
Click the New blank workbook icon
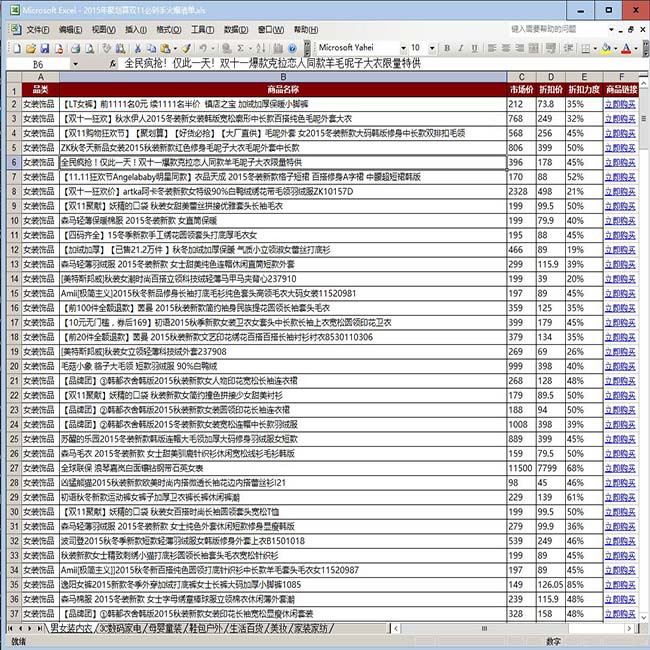[x=17, y=49]
